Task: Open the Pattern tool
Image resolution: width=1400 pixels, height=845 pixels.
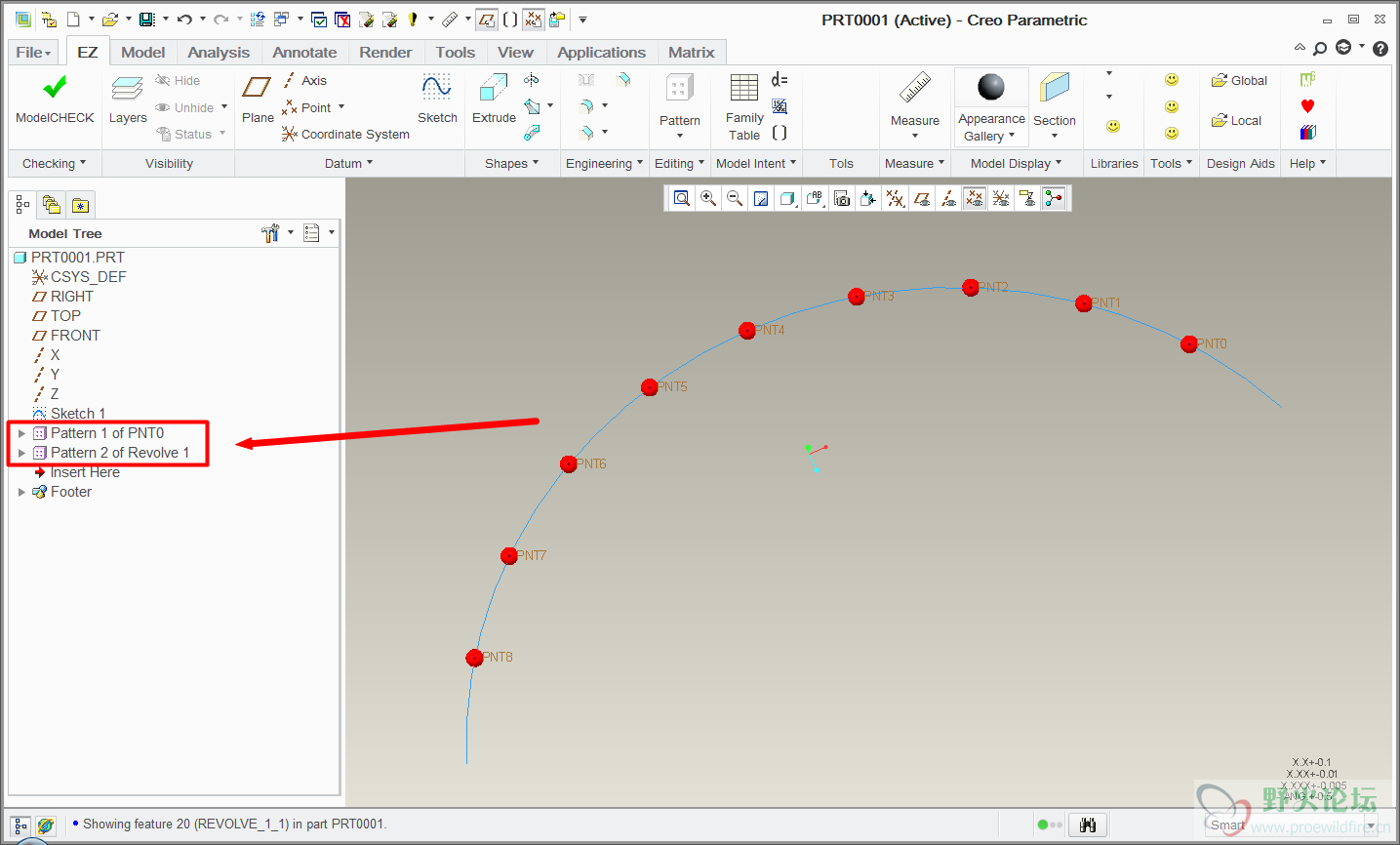Action: pyautogui.click(x=680, y=105)
